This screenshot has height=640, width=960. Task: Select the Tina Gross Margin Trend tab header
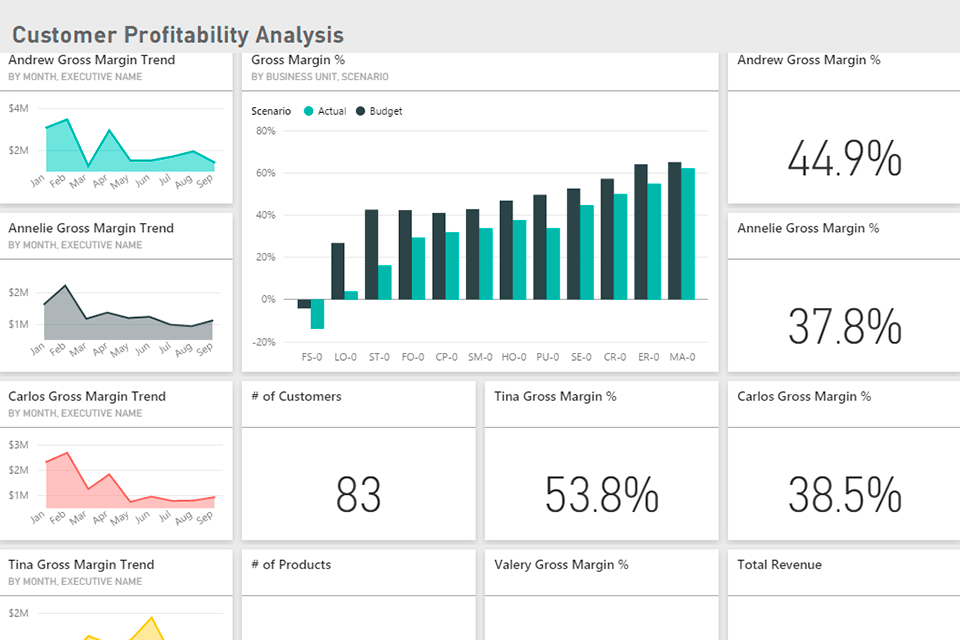[x=81, y=564]
